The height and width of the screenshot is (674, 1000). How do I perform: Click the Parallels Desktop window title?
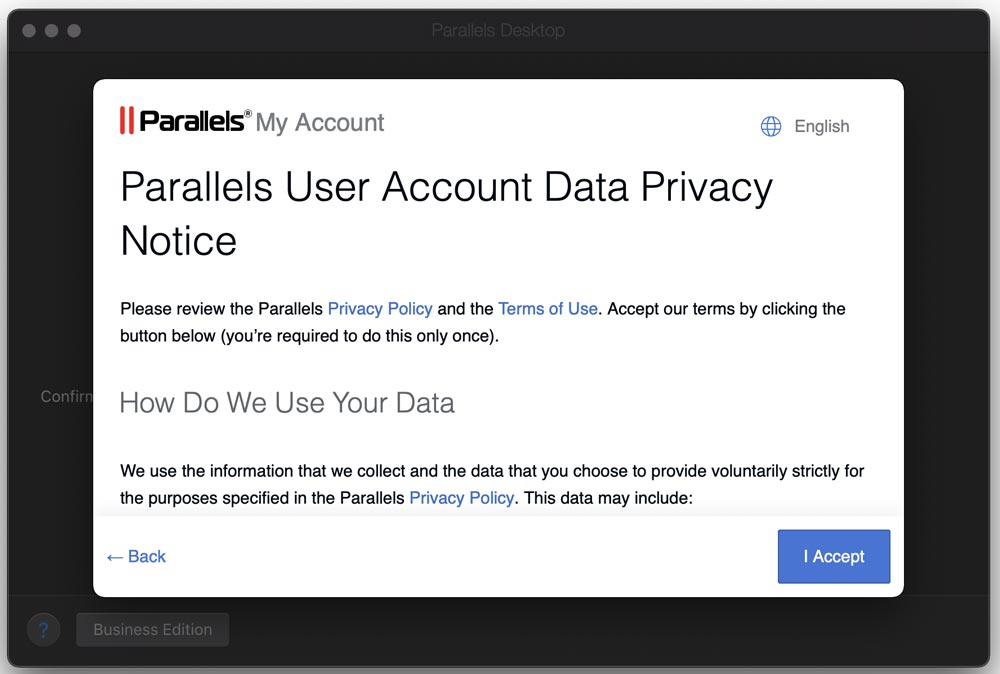498,31
